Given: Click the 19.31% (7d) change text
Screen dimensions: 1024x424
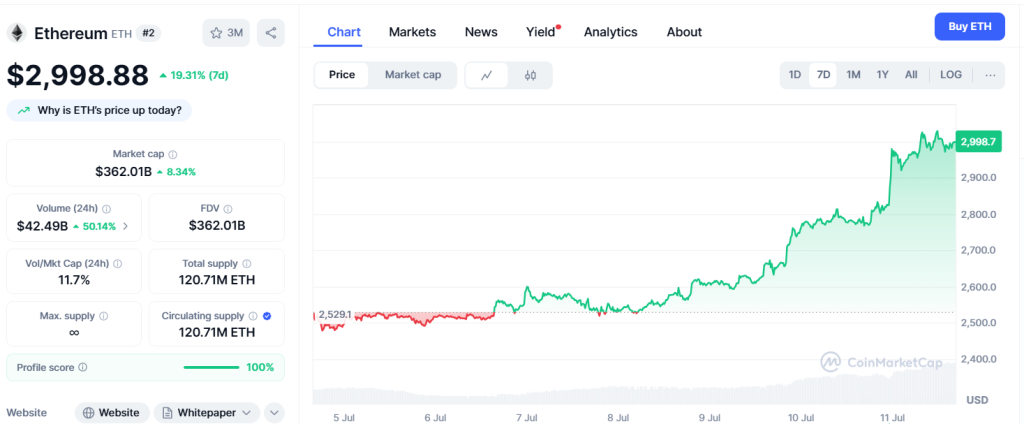Looking at the screenshot, I should click(x=199, y=75).
